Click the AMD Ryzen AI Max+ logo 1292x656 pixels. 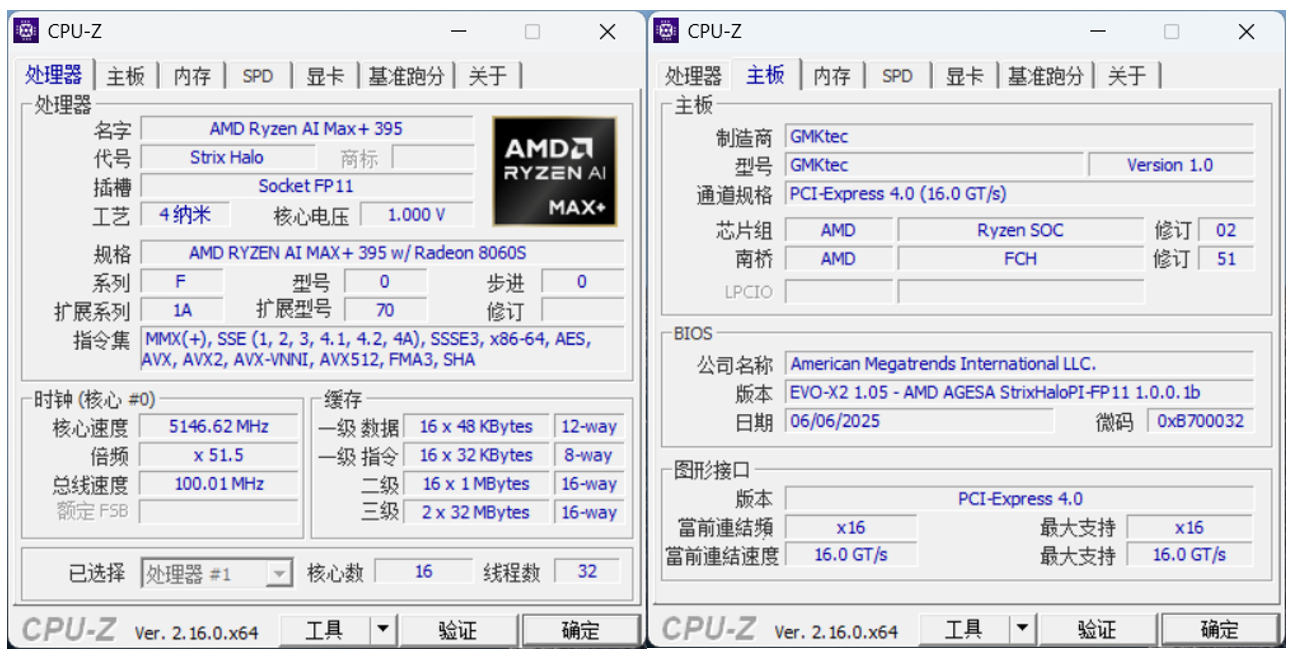(555, 171)
